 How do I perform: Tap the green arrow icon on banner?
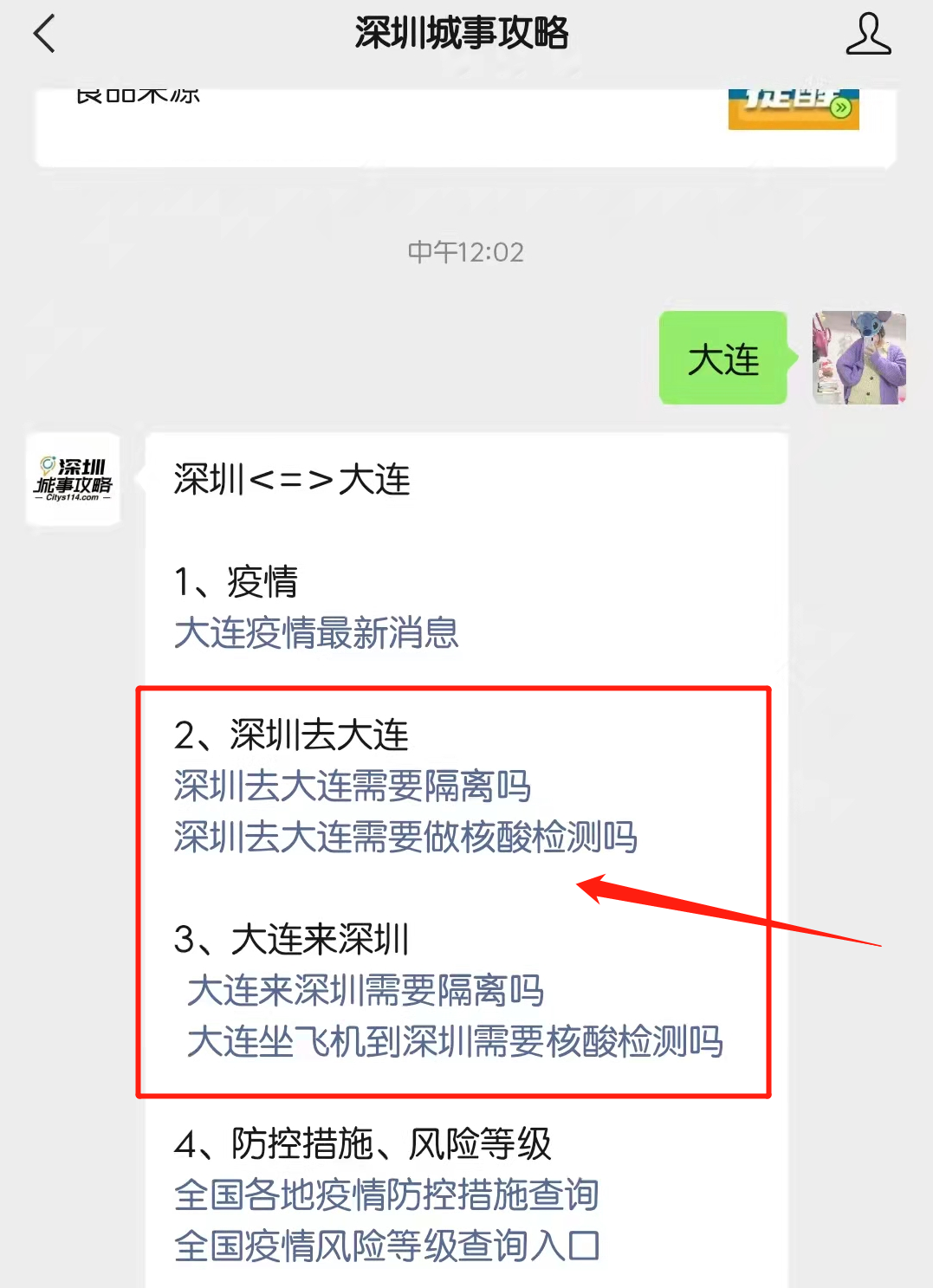pyautogui.click(x=840, y=108)
